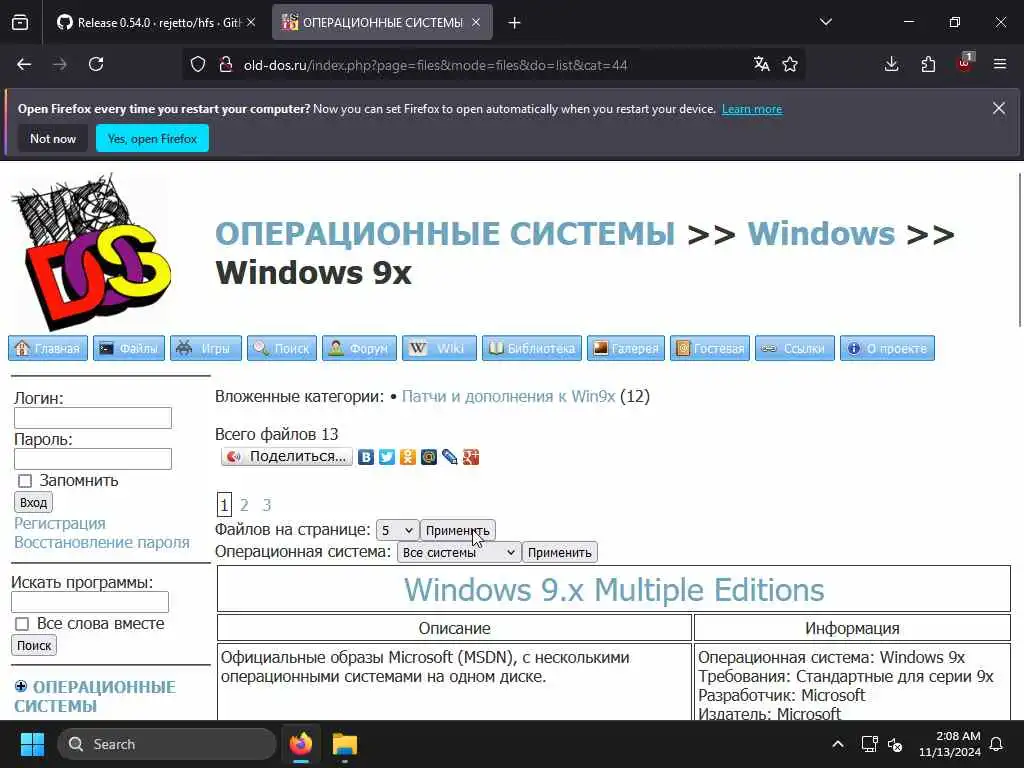Image resolution: width=1024 pixels, height=768 pixels.
Task: Open Файлы navigation menu item
Action: point(129,348)
